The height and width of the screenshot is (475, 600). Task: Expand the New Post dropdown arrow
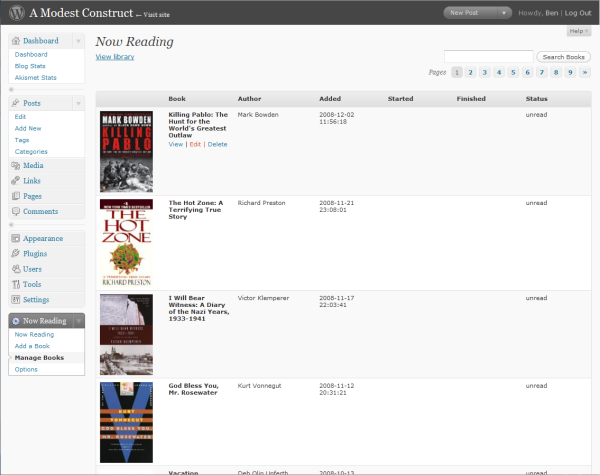tap(503, 13)
